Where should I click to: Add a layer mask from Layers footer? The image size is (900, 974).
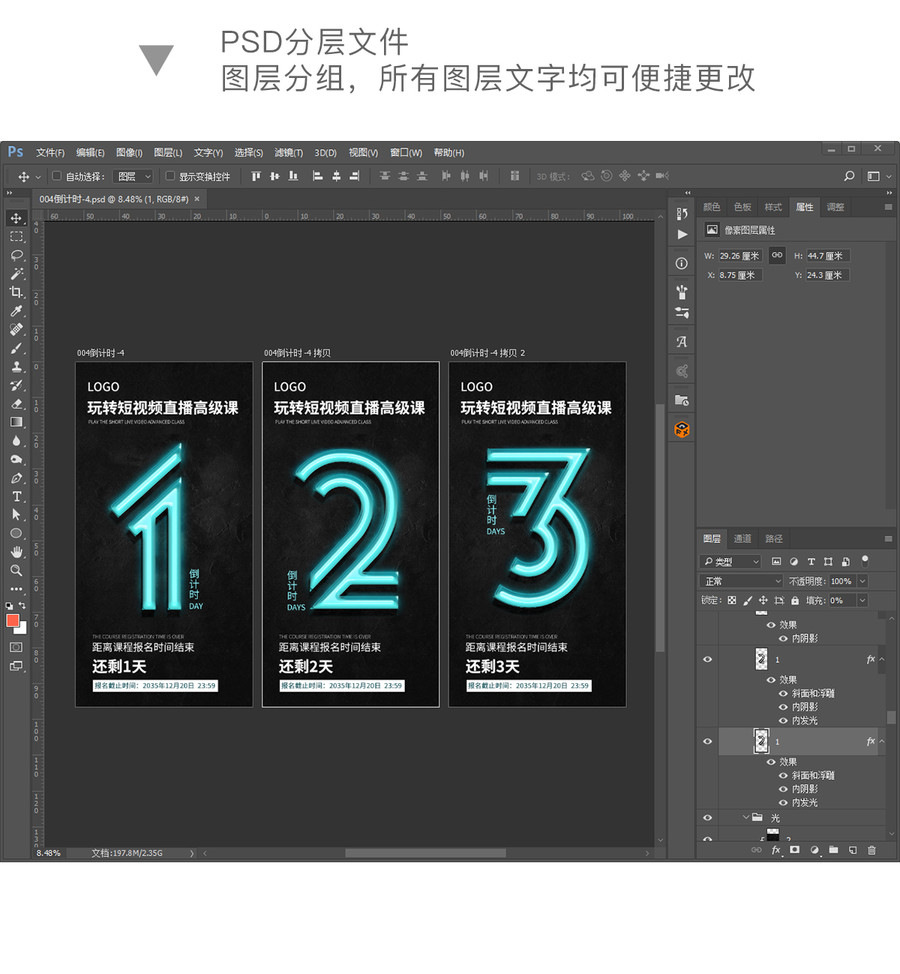coord(794,850)
